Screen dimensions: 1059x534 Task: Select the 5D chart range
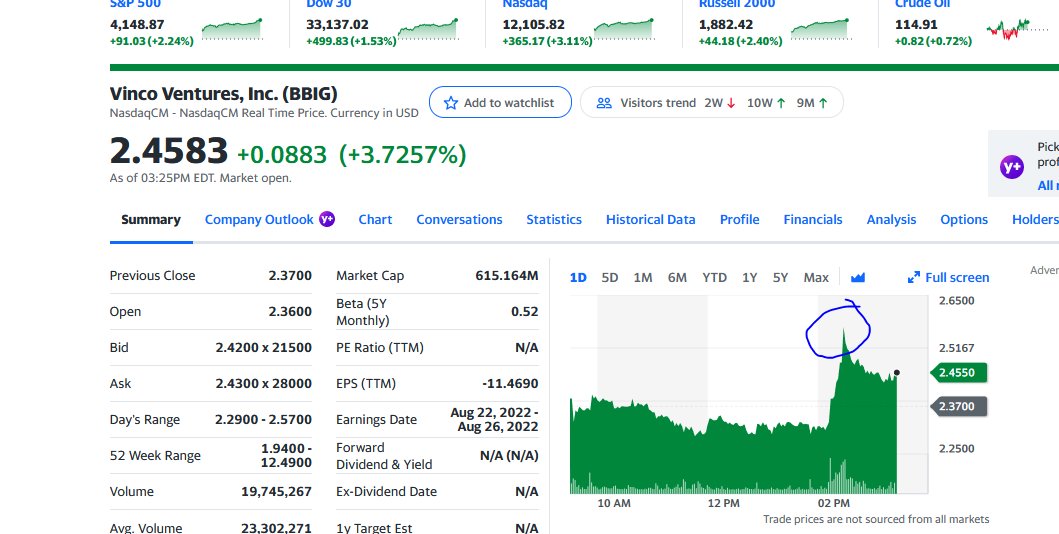point(610,277)
